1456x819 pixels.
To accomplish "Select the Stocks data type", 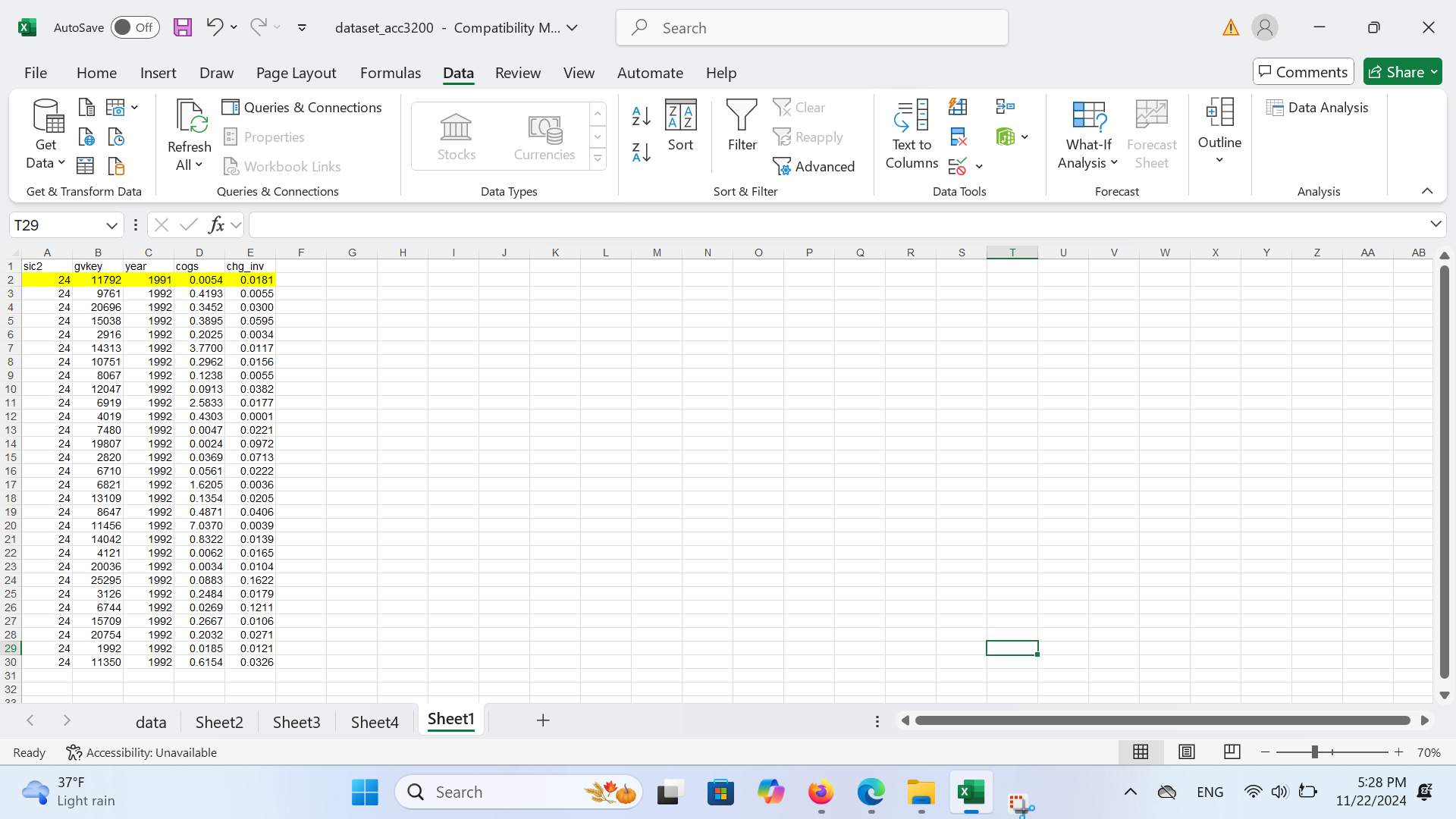I will pos(457,136).
